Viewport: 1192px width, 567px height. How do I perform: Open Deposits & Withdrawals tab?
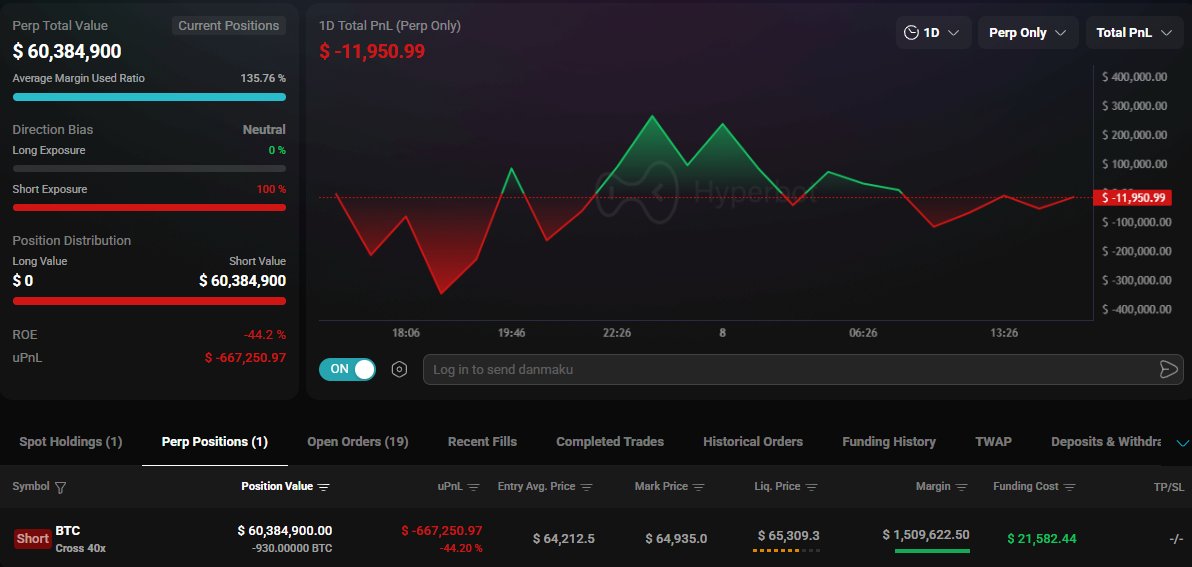(x=1106, y=442)
